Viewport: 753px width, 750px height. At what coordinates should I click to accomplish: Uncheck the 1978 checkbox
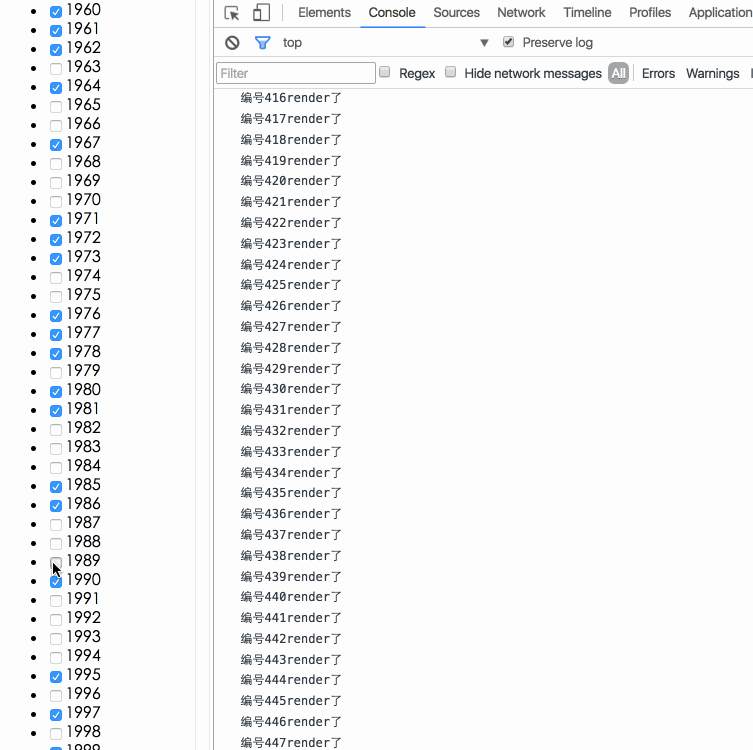[x=56, y=354]
